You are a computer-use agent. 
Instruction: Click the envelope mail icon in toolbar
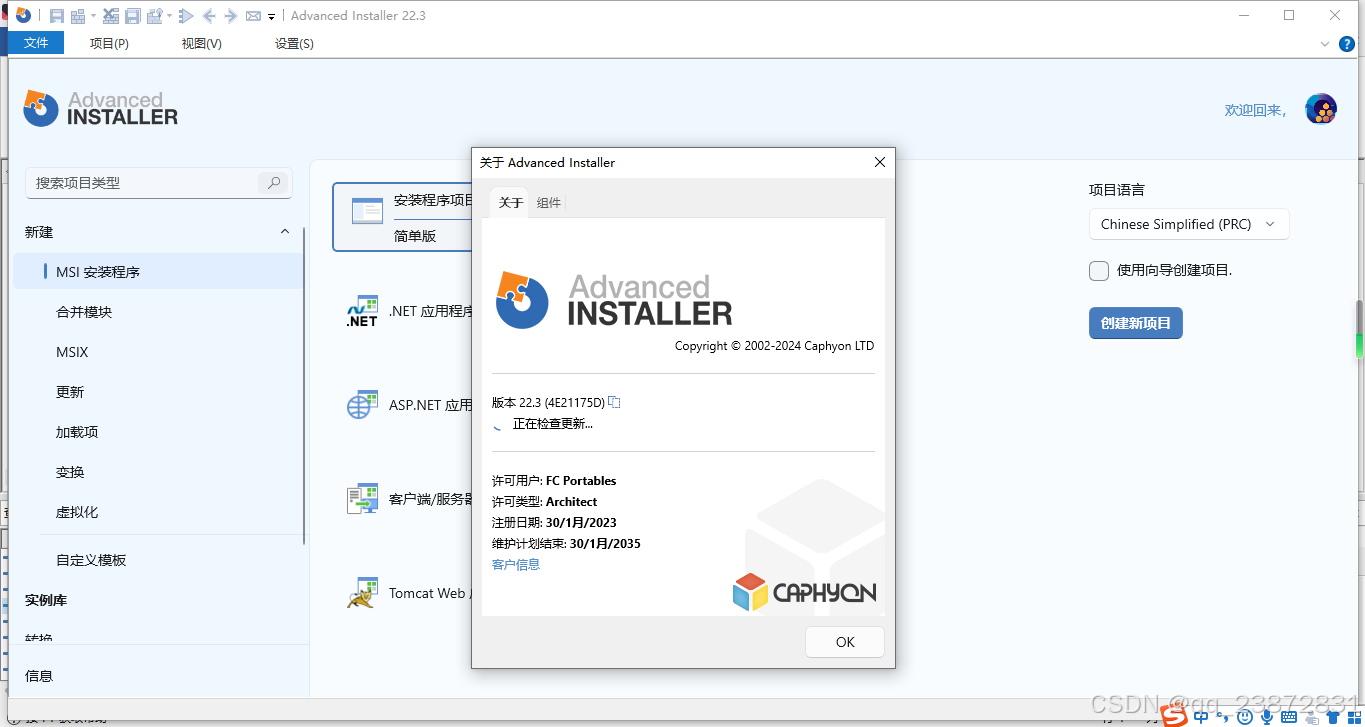point(253,16)
